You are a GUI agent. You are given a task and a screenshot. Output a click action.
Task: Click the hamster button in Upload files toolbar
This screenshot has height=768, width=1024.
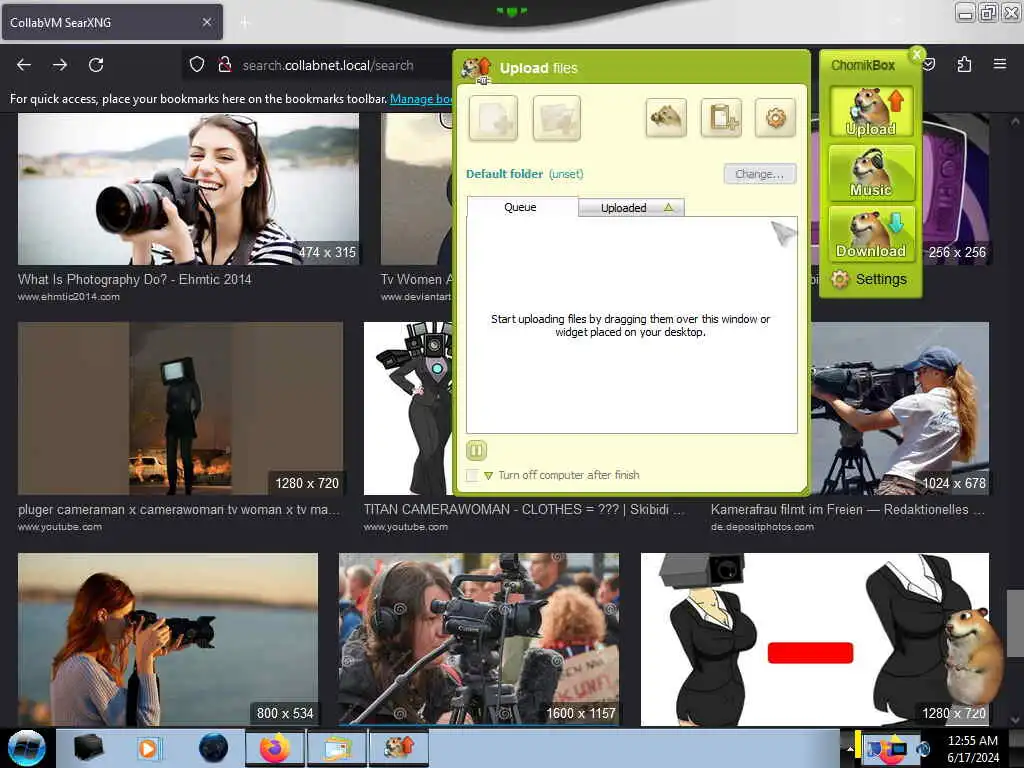coord(665,118)
